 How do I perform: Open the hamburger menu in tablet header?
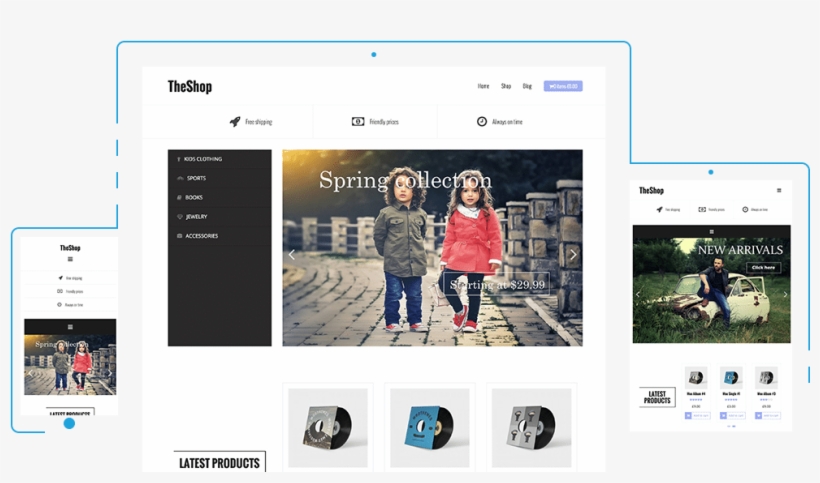tap(779, 191)
